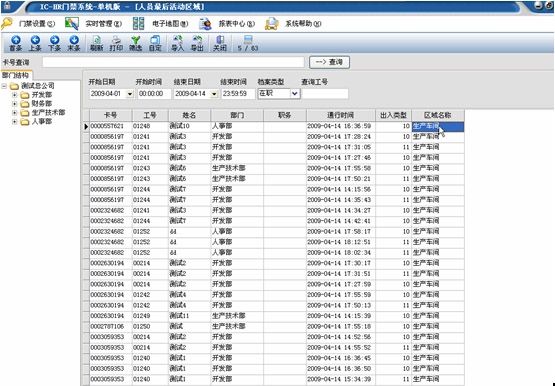The image size is (555, 386).
Task: Sort by the 职务 column header
Action: 285,115
